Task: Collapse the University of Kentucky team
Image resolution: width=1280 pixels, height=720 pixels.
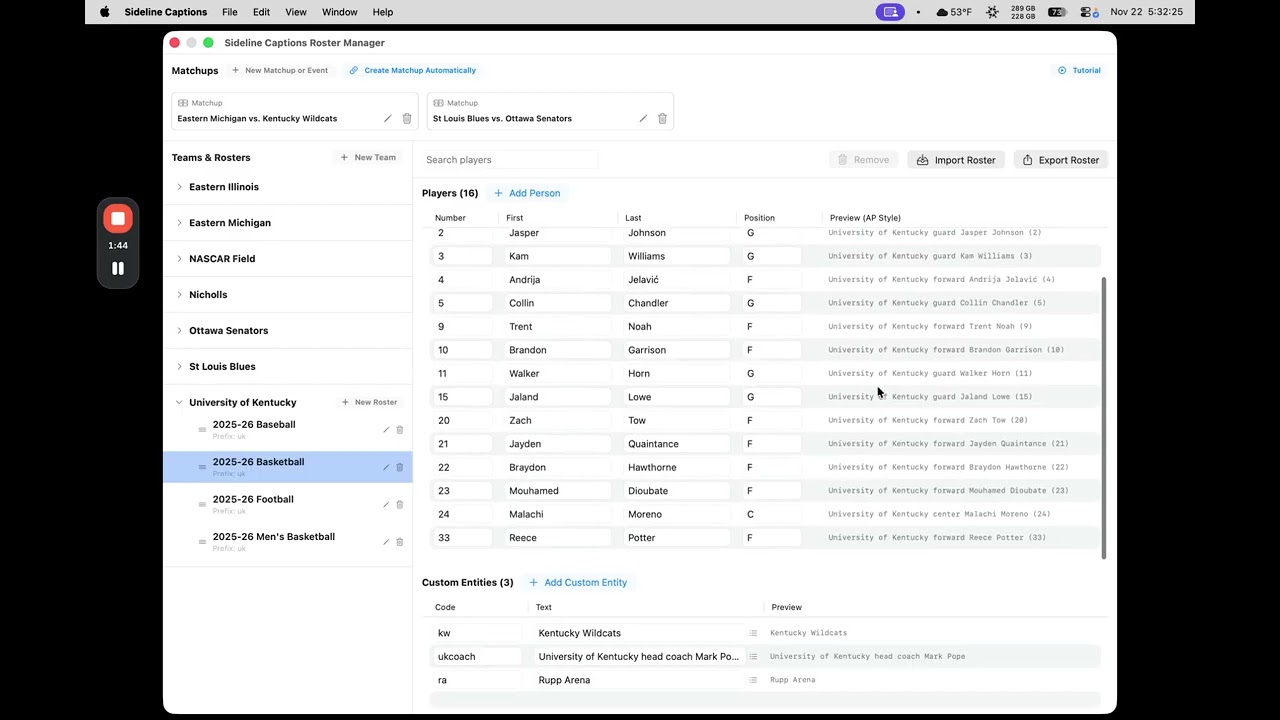Action: coord(179,403)
